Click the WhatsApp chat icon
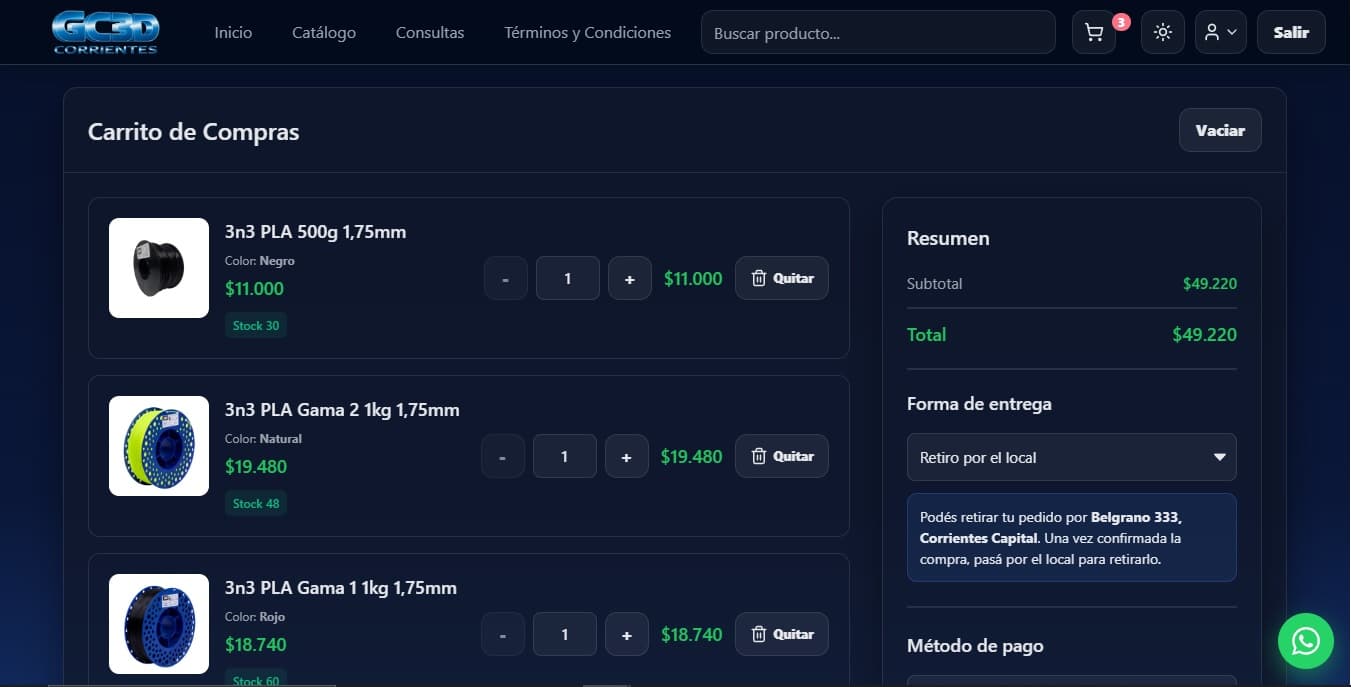Viewport: 1351px width, 687px height. click(1306, 641)
